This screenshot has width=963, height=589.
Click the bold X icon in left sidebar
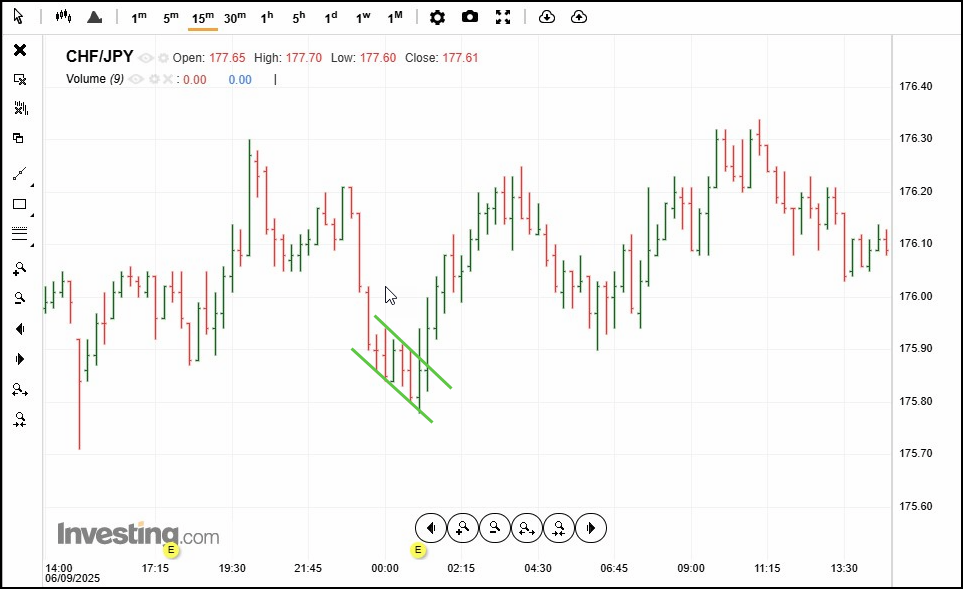20,50
